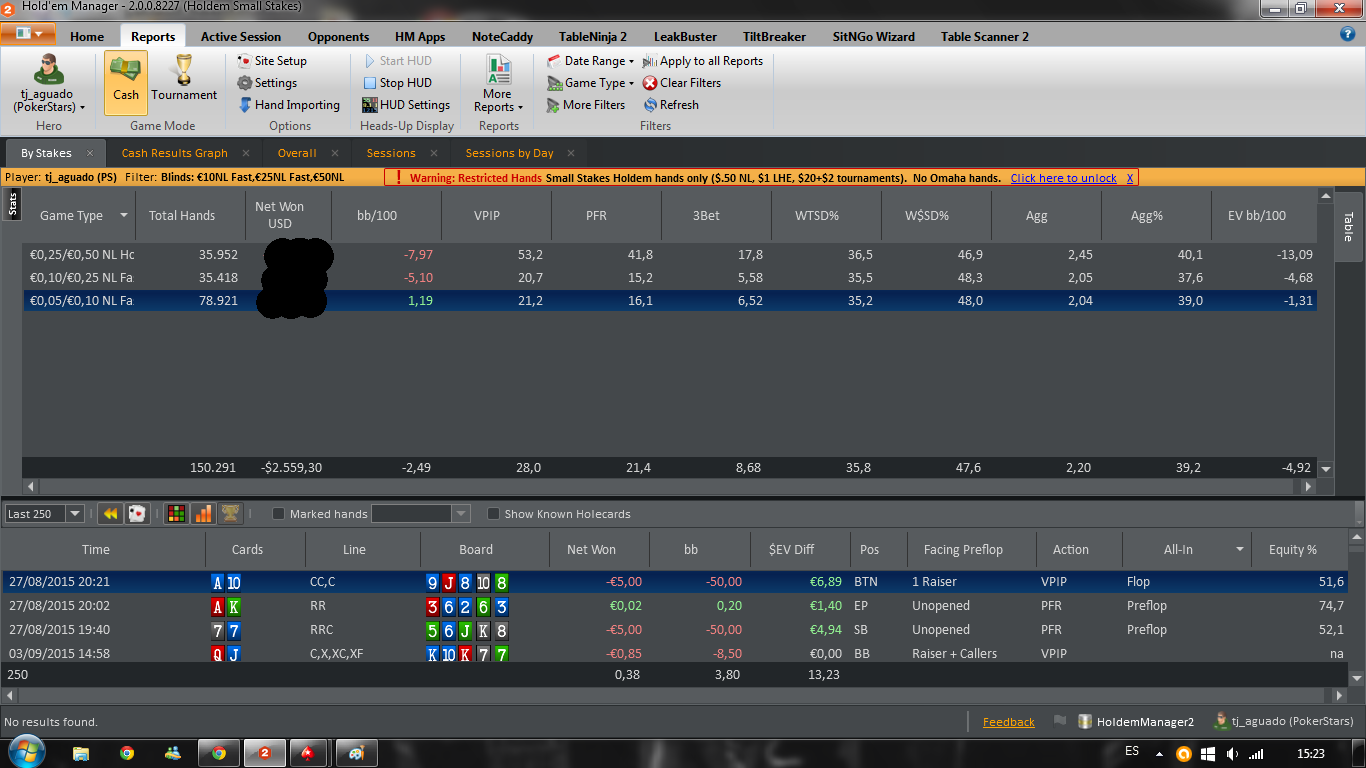This screenshot has height=768, width=1366.
Task: Open the vertical Table side panel
Action: click(x=1347, y=227)
